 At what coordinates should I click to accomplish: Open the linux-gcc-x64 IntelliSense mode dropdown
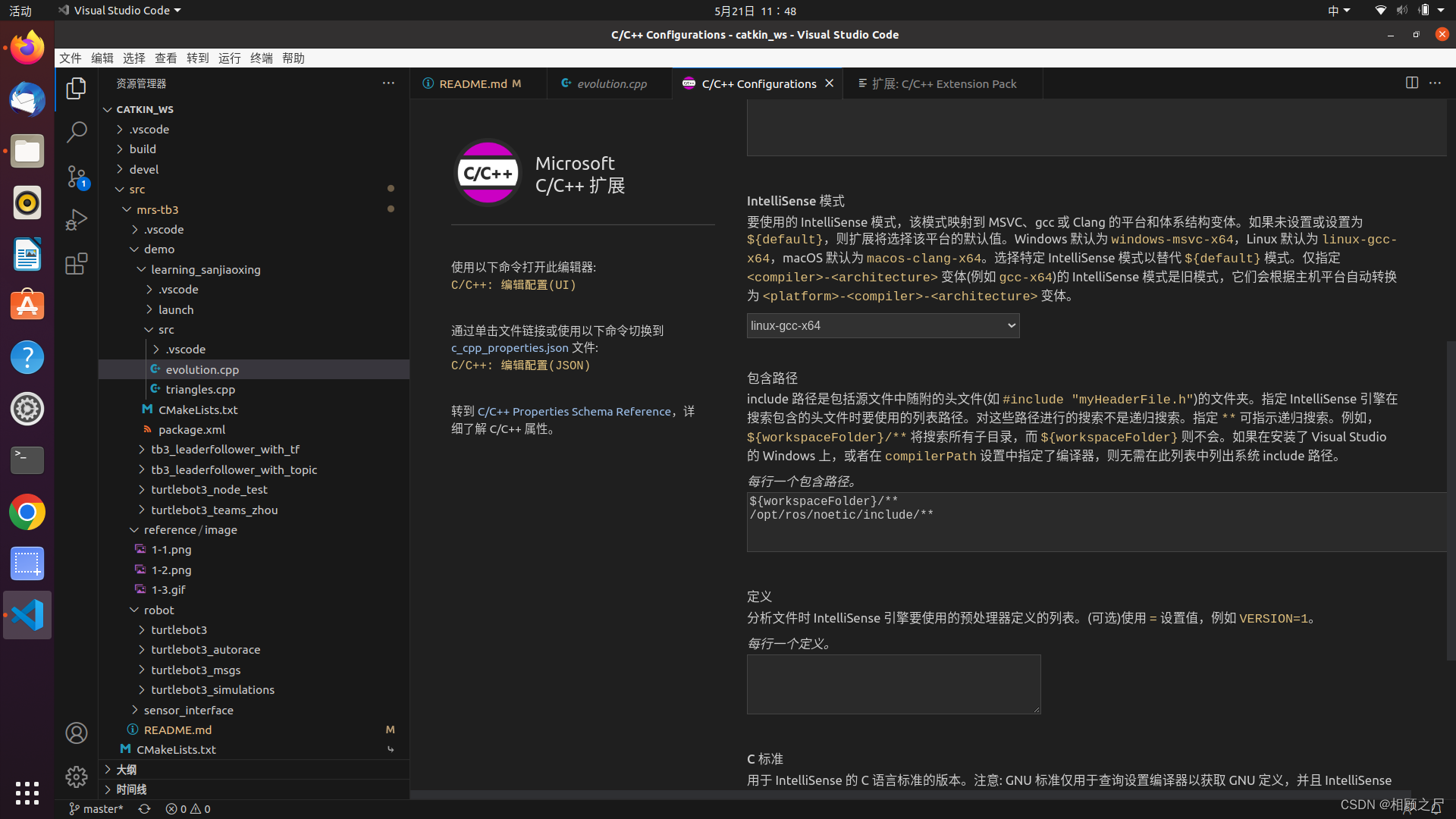point(882,325)
